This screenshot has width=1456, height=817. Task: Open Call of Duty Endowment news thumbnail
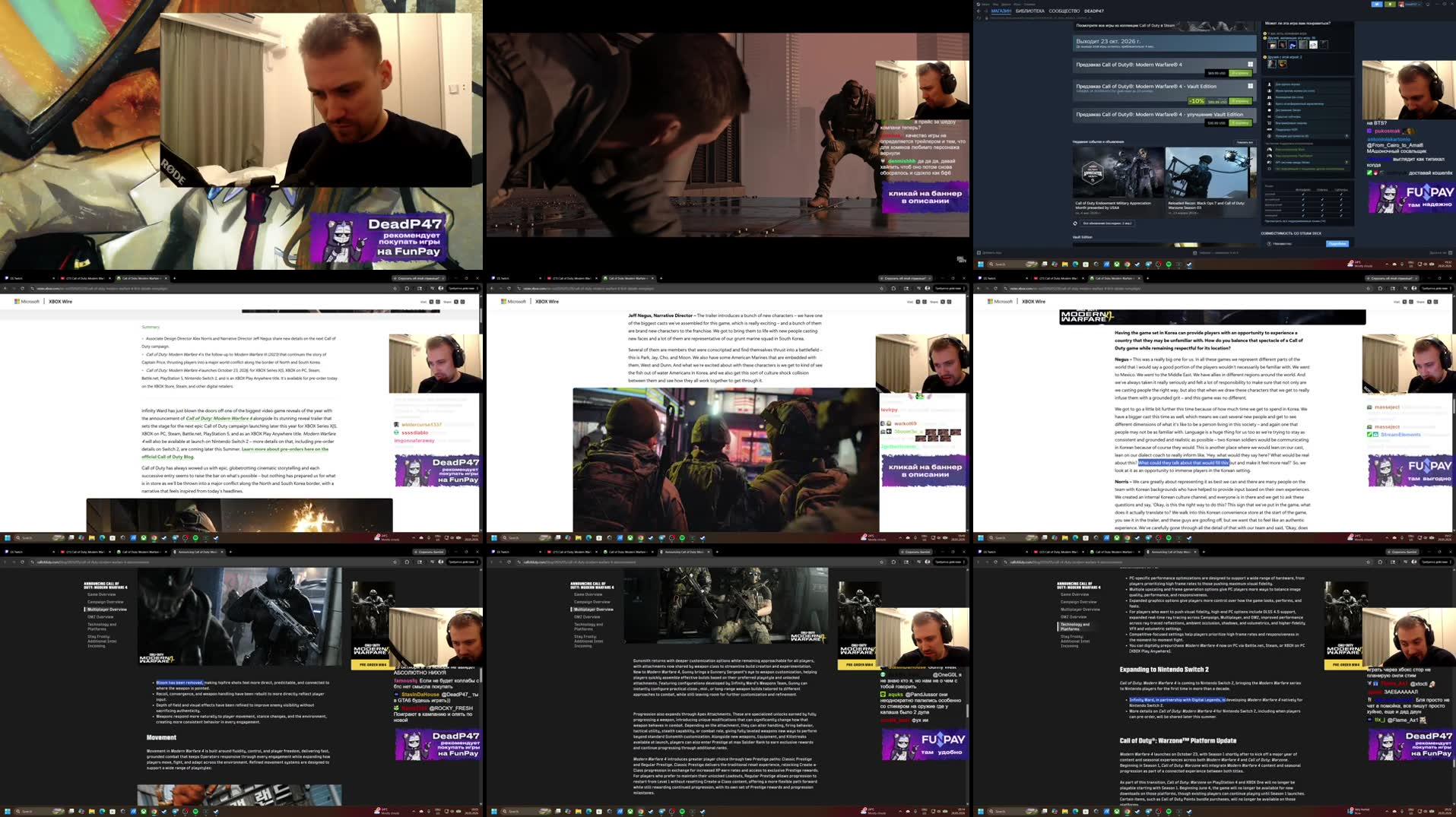coord(1118,173)
